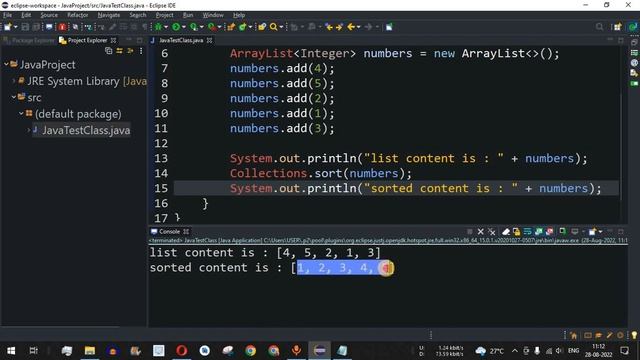Open the Debug configurations dropdown arrow
The width and height of the screenshot is (640, 360).
coord(166,27)
